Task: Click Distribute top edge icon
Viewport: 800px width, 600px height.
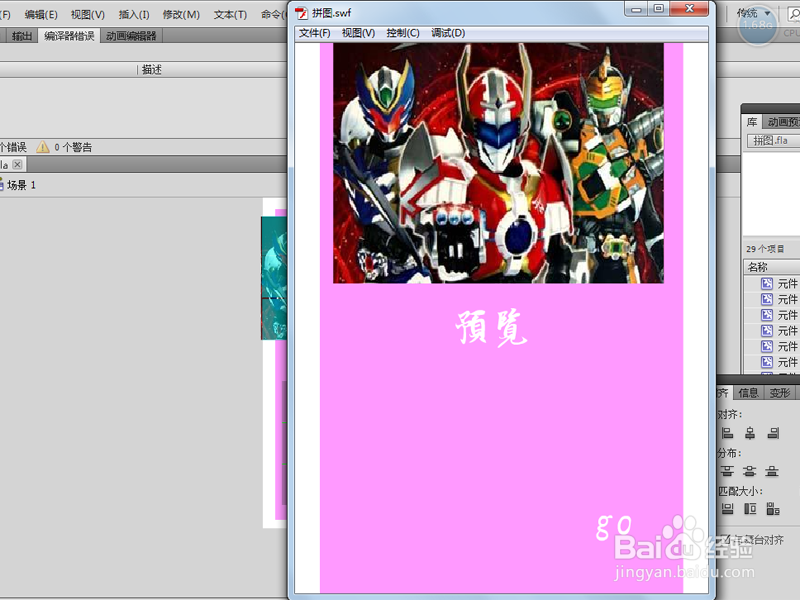Action: point(727,470)
